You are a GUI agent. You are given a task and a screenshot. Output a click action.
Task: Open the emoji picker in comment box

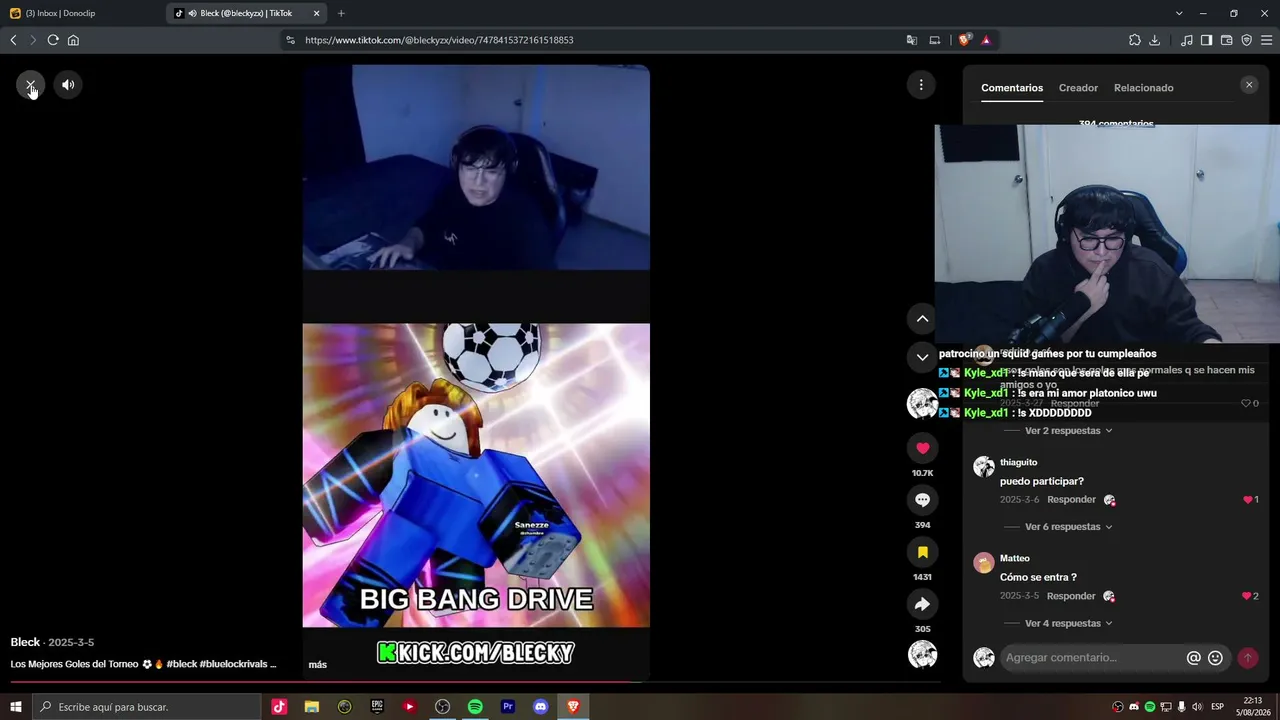[x=1215, y=658]
